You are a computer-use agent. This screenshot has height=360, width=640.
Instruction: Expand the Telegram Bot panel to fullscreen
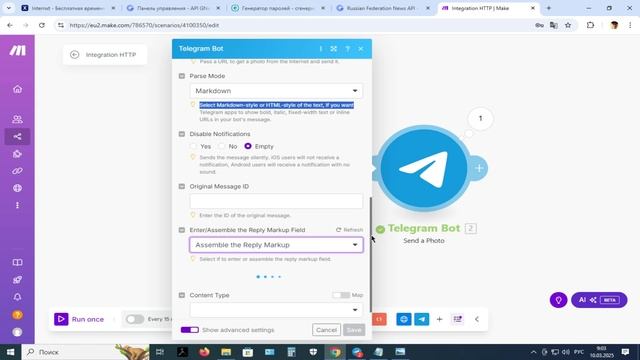333,49
